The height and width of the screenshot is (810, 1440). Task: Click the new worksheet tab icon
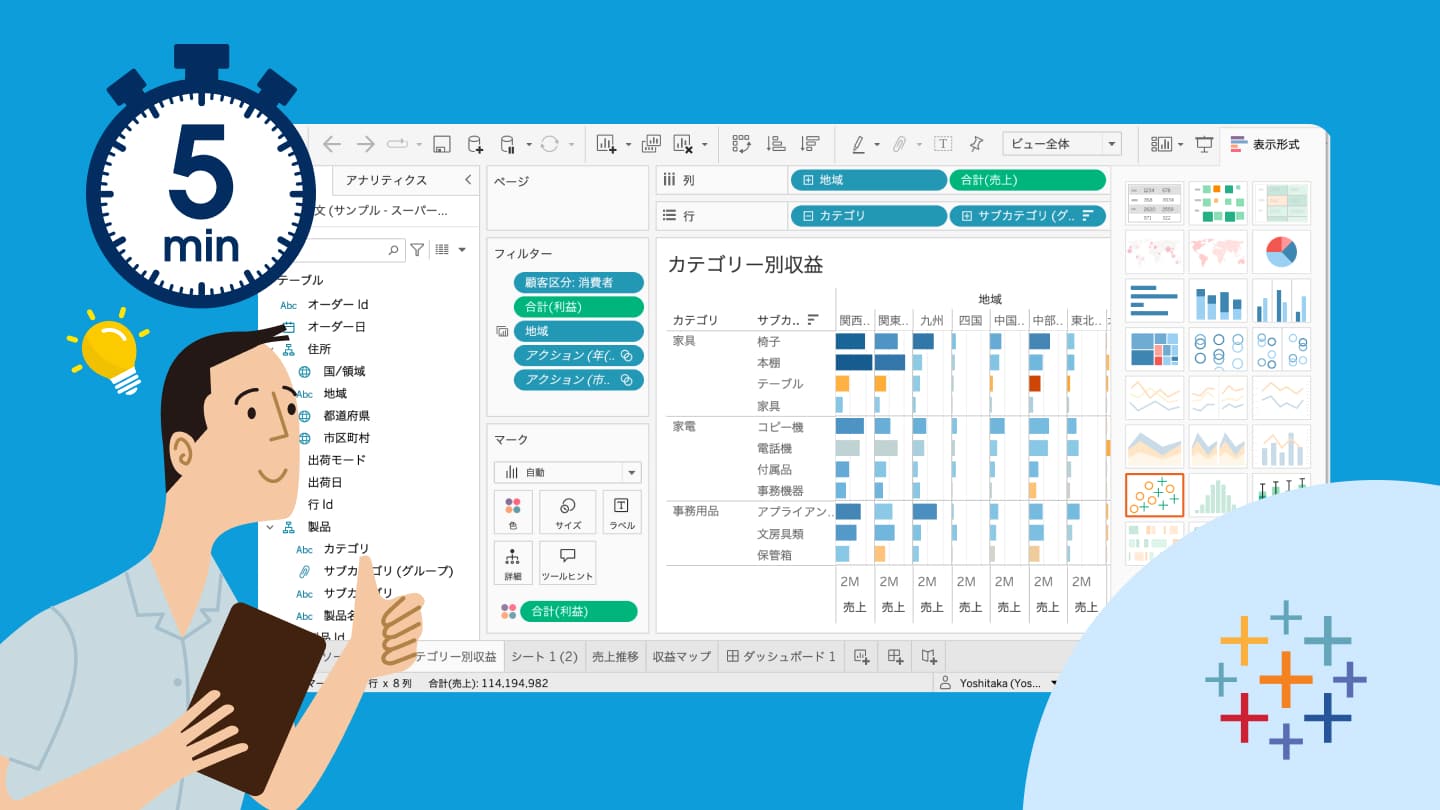pyautogui.click(x=860, y=656)
